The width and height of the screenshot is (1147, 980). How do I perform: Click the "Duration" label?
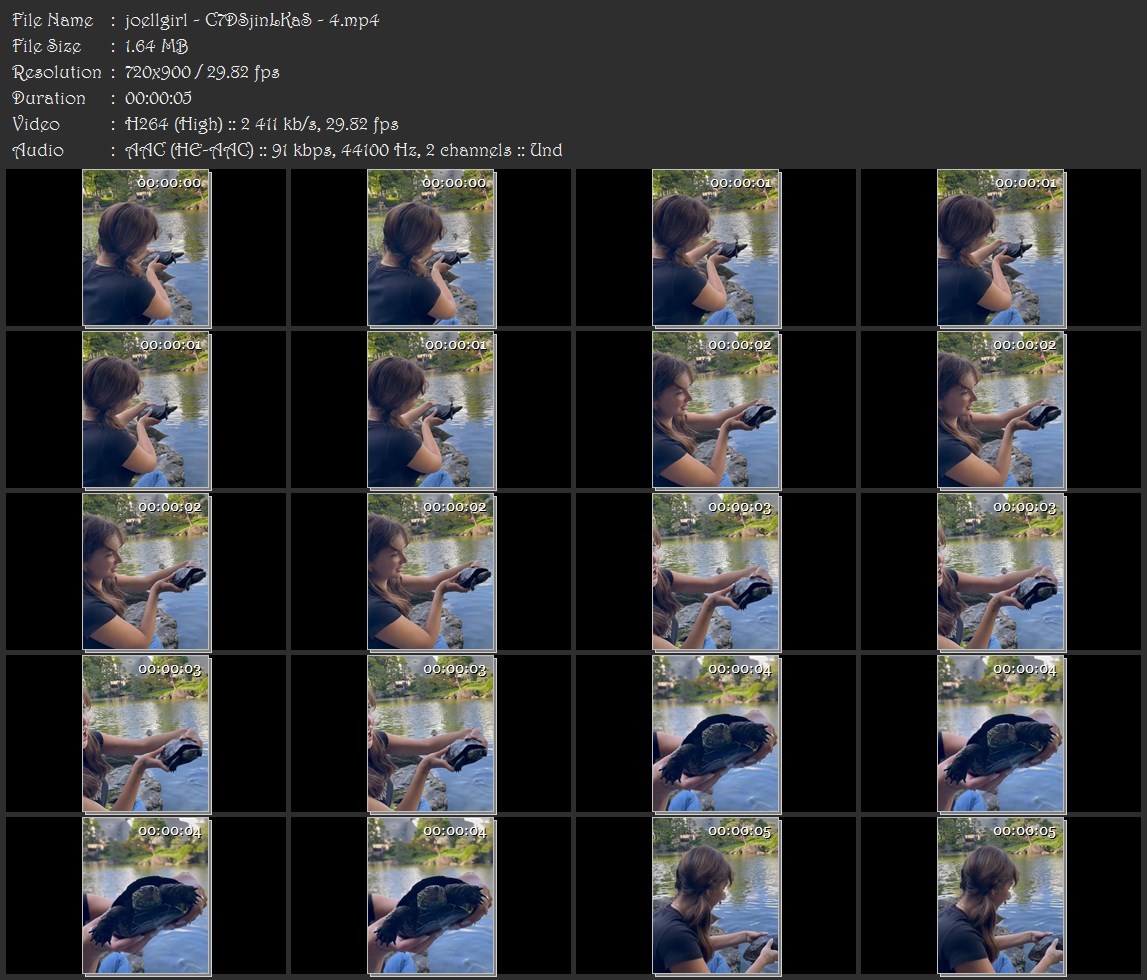point(49,98)
